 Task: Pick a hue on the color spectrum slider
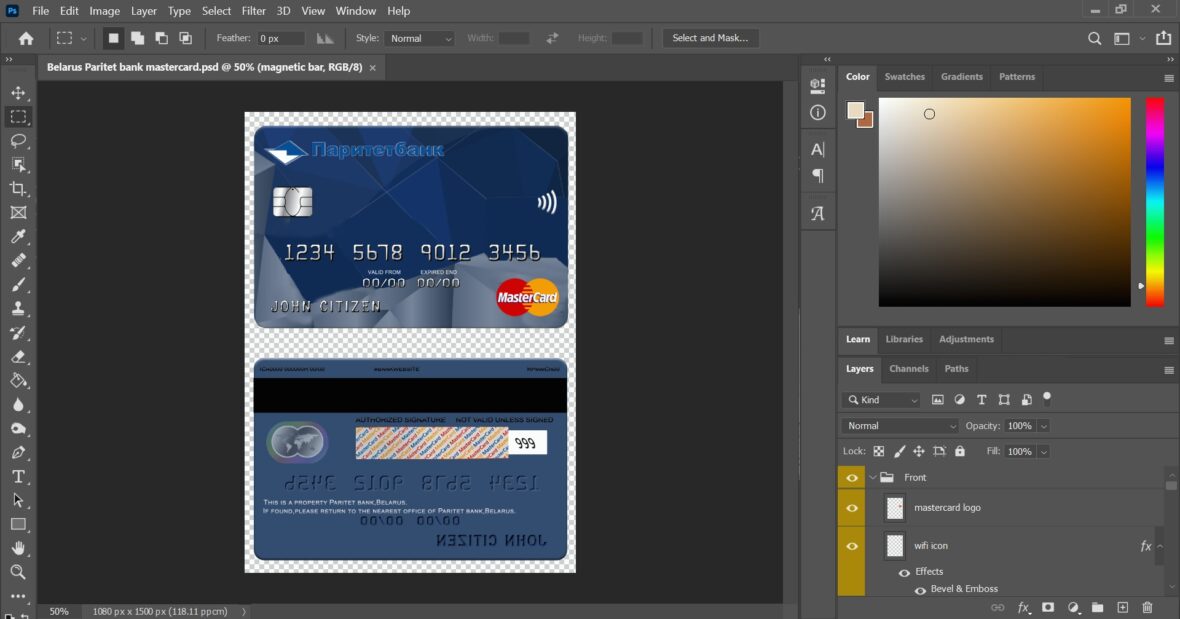[1156, 200]
